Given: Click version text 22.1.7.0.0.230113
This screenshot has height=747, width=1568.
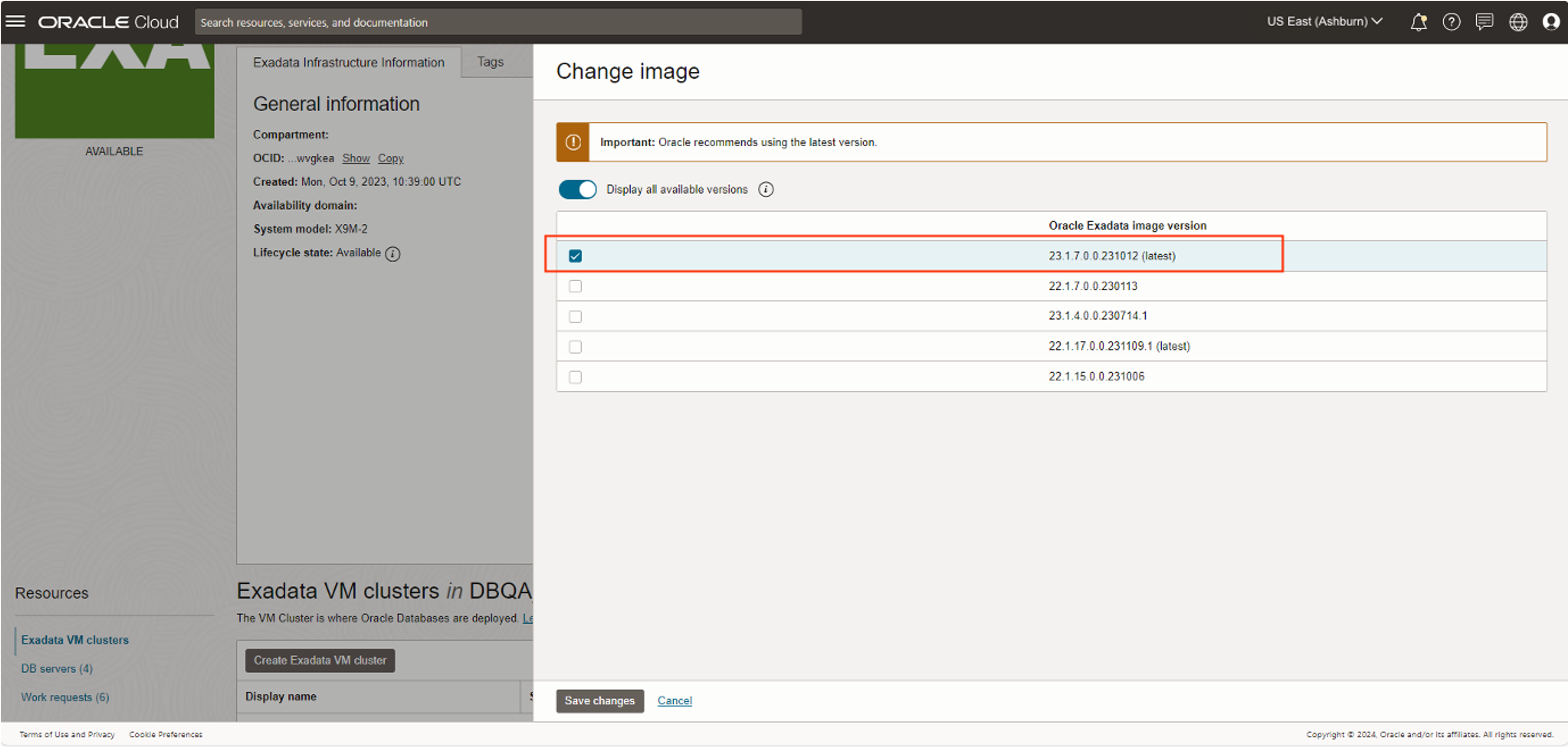Looking at the screenshot, I should click(x=1093, y=286).
